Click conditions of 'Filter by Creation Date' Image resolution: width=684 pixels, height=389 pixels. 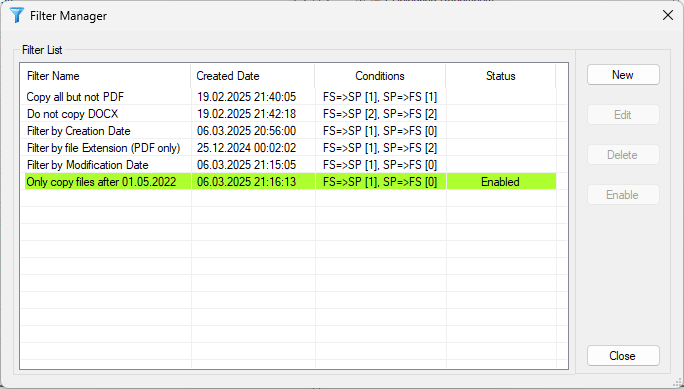point(380,131)
